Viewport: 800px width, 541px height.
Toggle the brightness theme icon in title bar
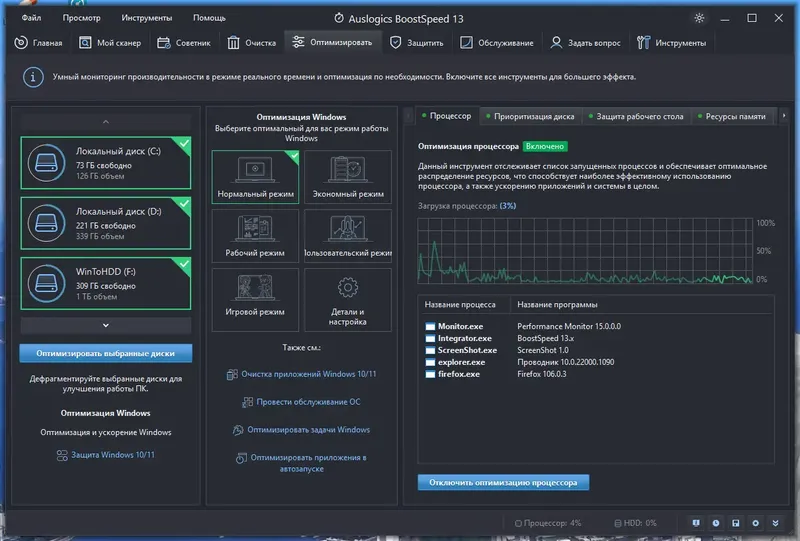pos(699,18)
